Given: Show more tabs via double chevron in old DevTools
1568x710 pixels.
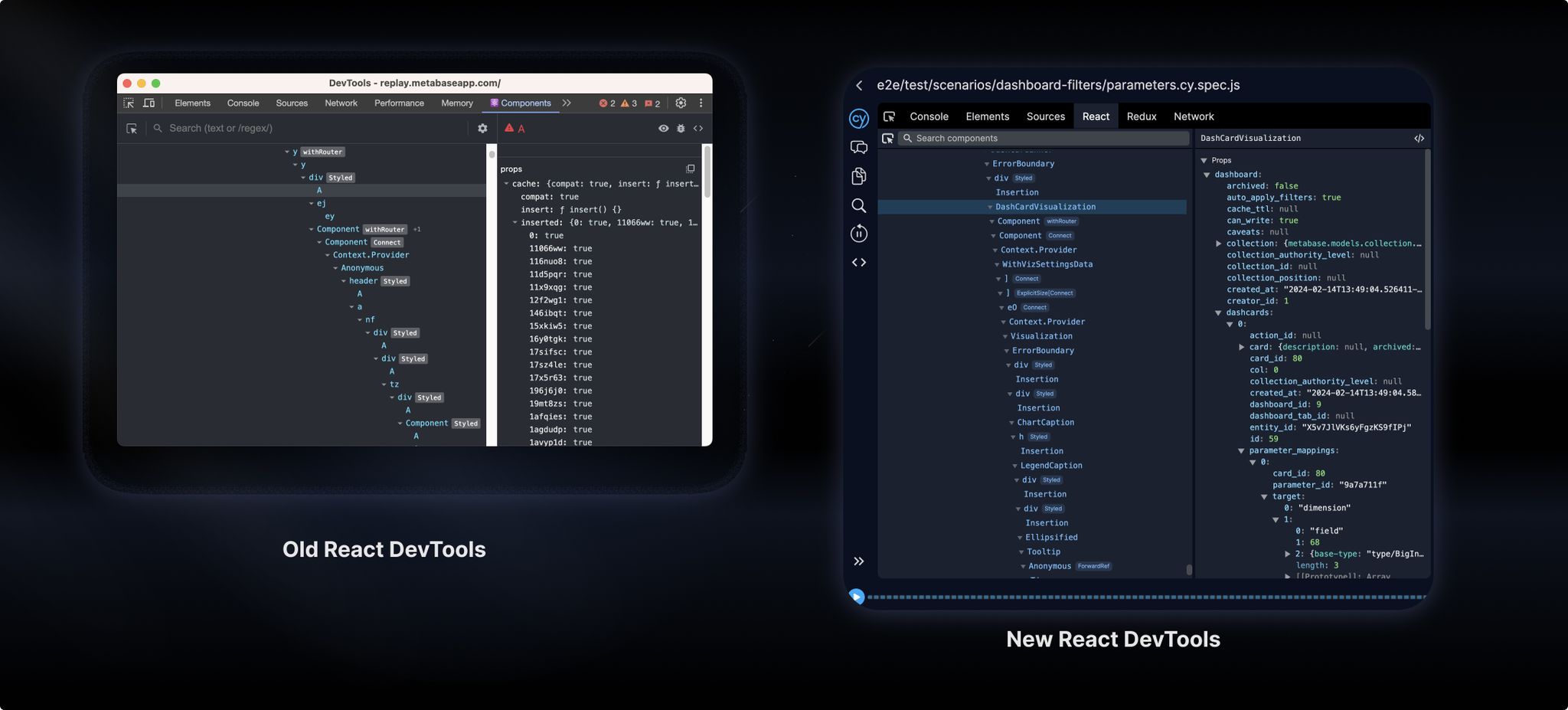Looking at the screenshot, I should tap(567, 103).
